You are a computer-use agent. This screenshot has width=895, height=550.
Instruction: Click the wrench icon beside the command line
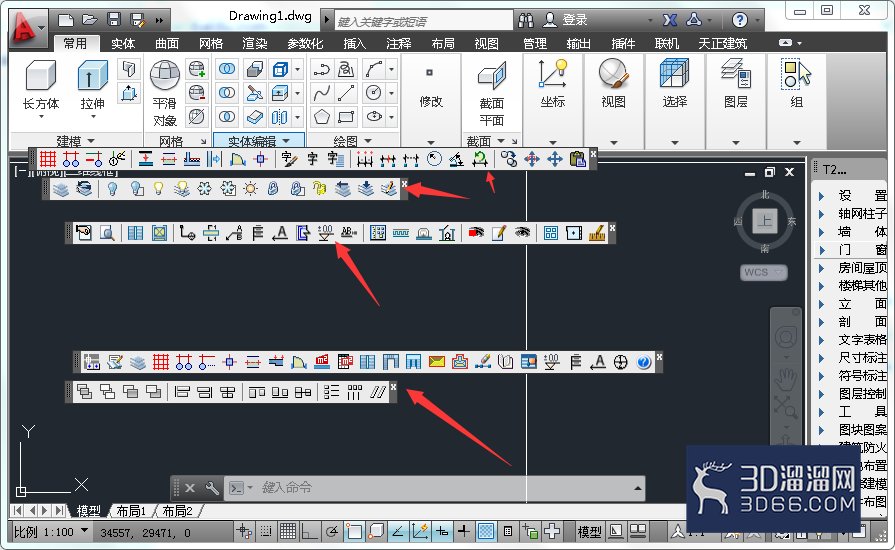click(x=212, y=488)
